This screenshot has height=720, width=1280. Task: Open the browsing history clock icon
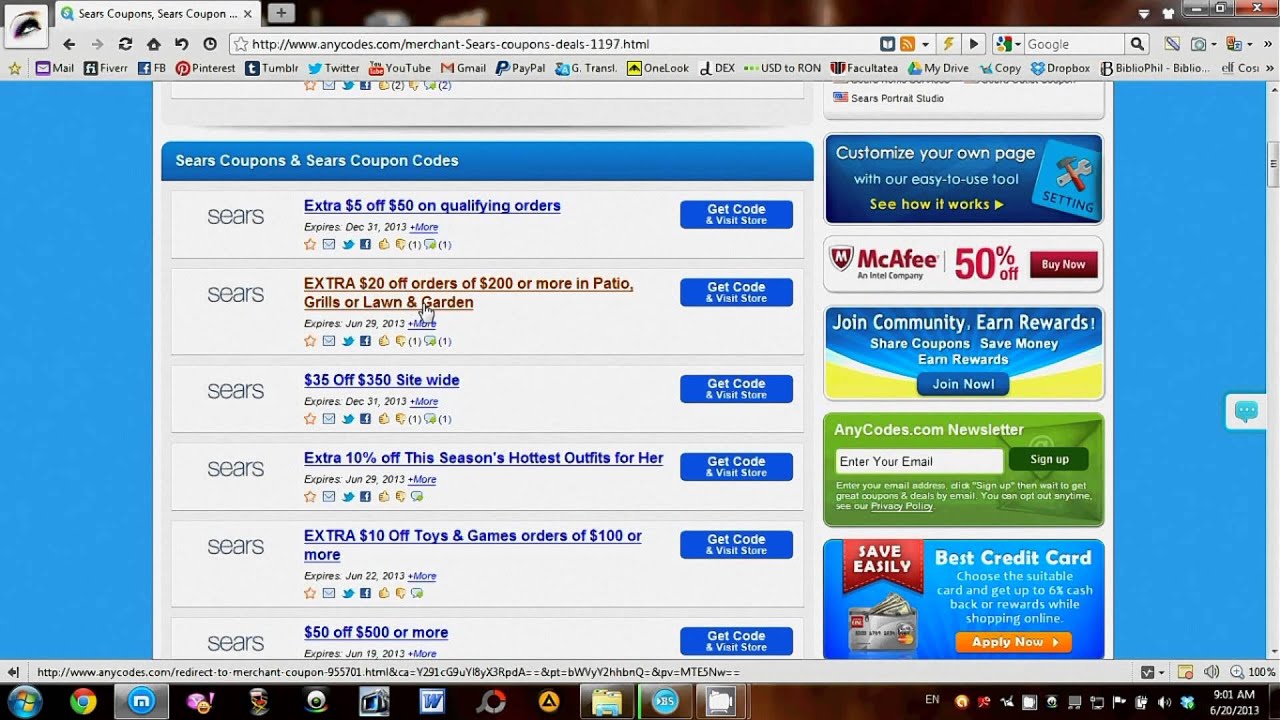209,44
